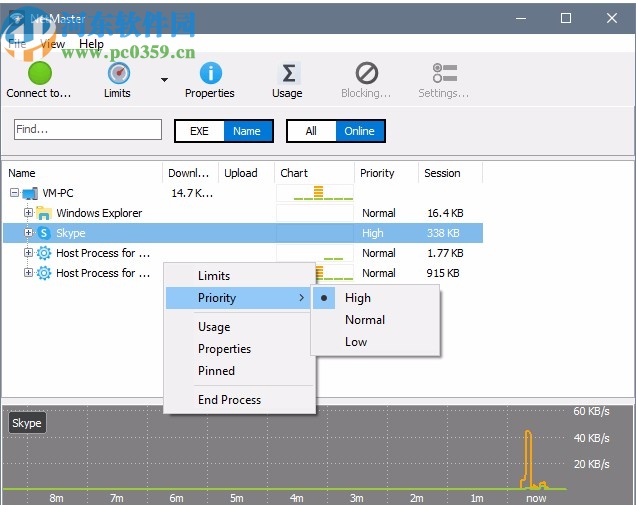This screenshot has width=636, height=505.
Task: Choose Properties in context menu
Action: [x=240, y=349]
